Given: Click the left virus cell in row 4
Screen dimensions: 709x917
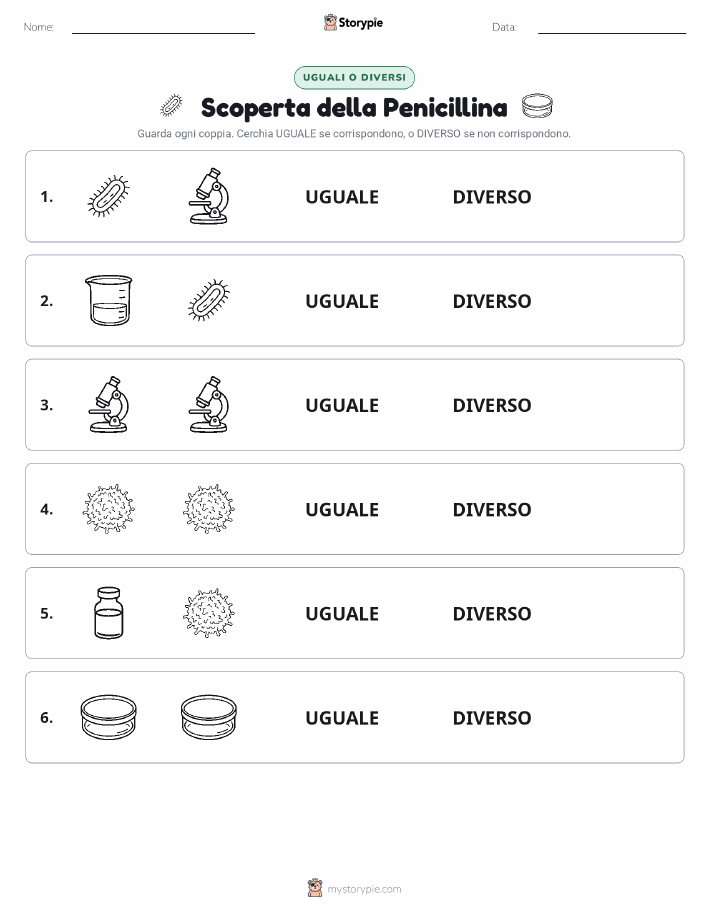Looking at the screenshot, I should [x=108, y=508].
